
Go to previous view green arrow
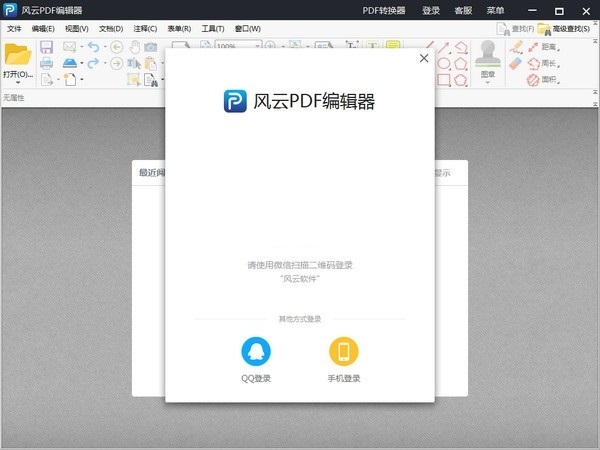pos(117,47)
